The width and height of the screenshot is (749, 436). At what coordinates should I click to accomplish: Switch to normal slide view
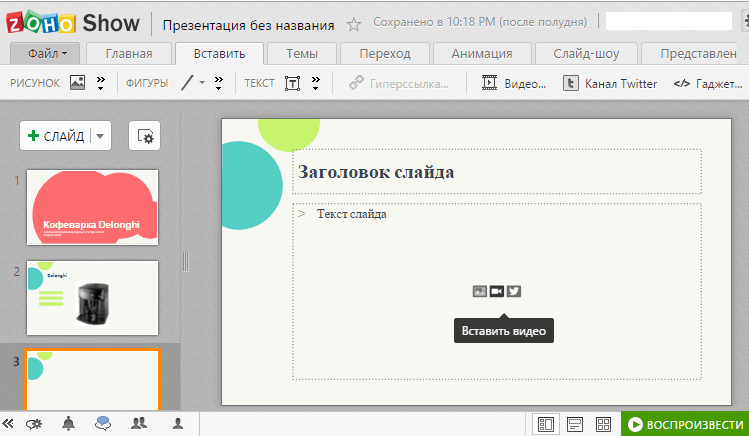click(545, 424)
